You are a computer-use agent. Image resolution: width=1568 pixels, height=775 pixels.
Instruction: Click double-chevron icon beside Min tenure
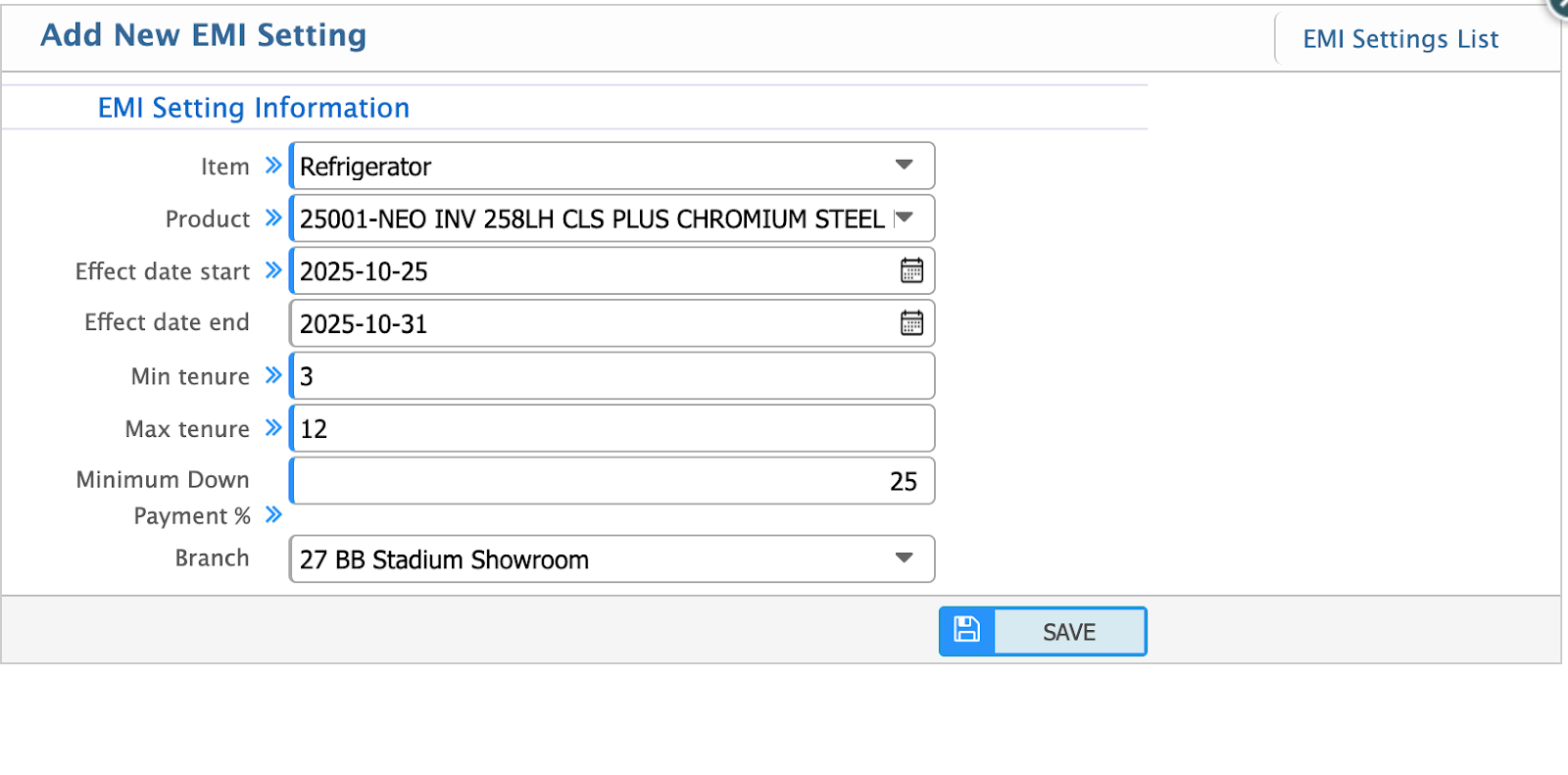click(273, 375)
